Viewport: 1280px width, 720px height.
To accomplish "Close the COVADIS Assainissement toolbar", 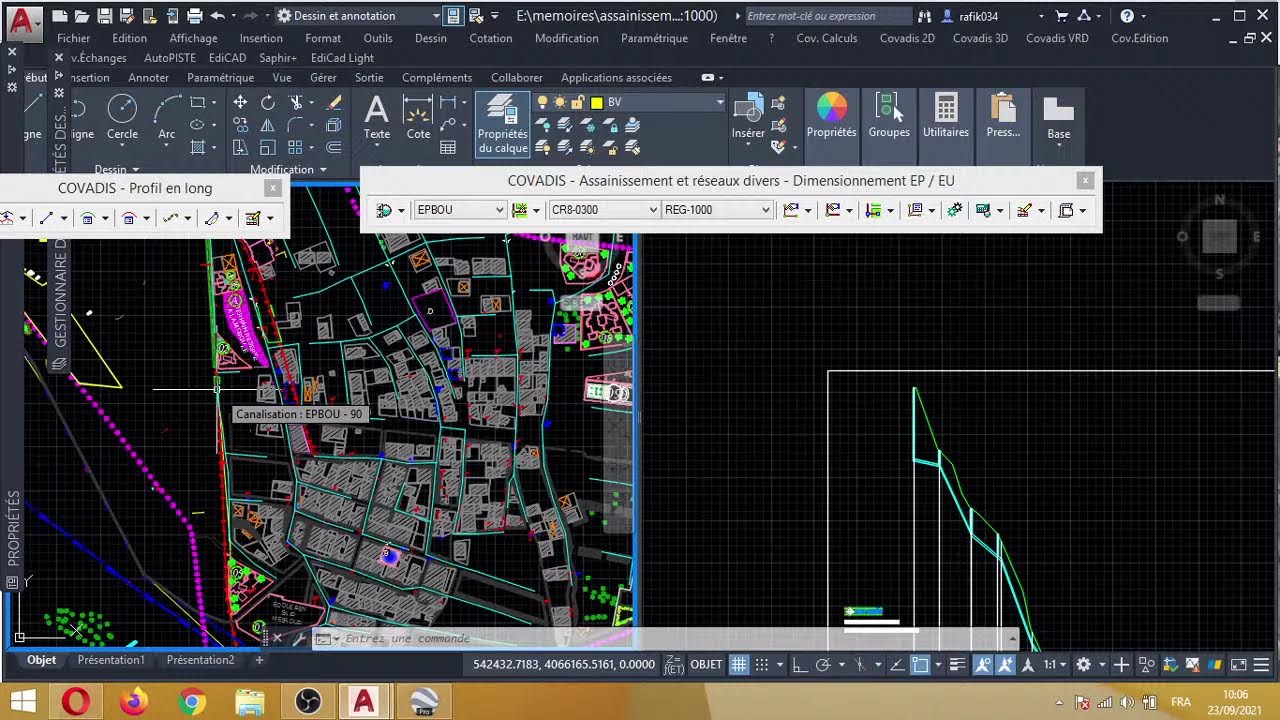I will point(1086,181).
